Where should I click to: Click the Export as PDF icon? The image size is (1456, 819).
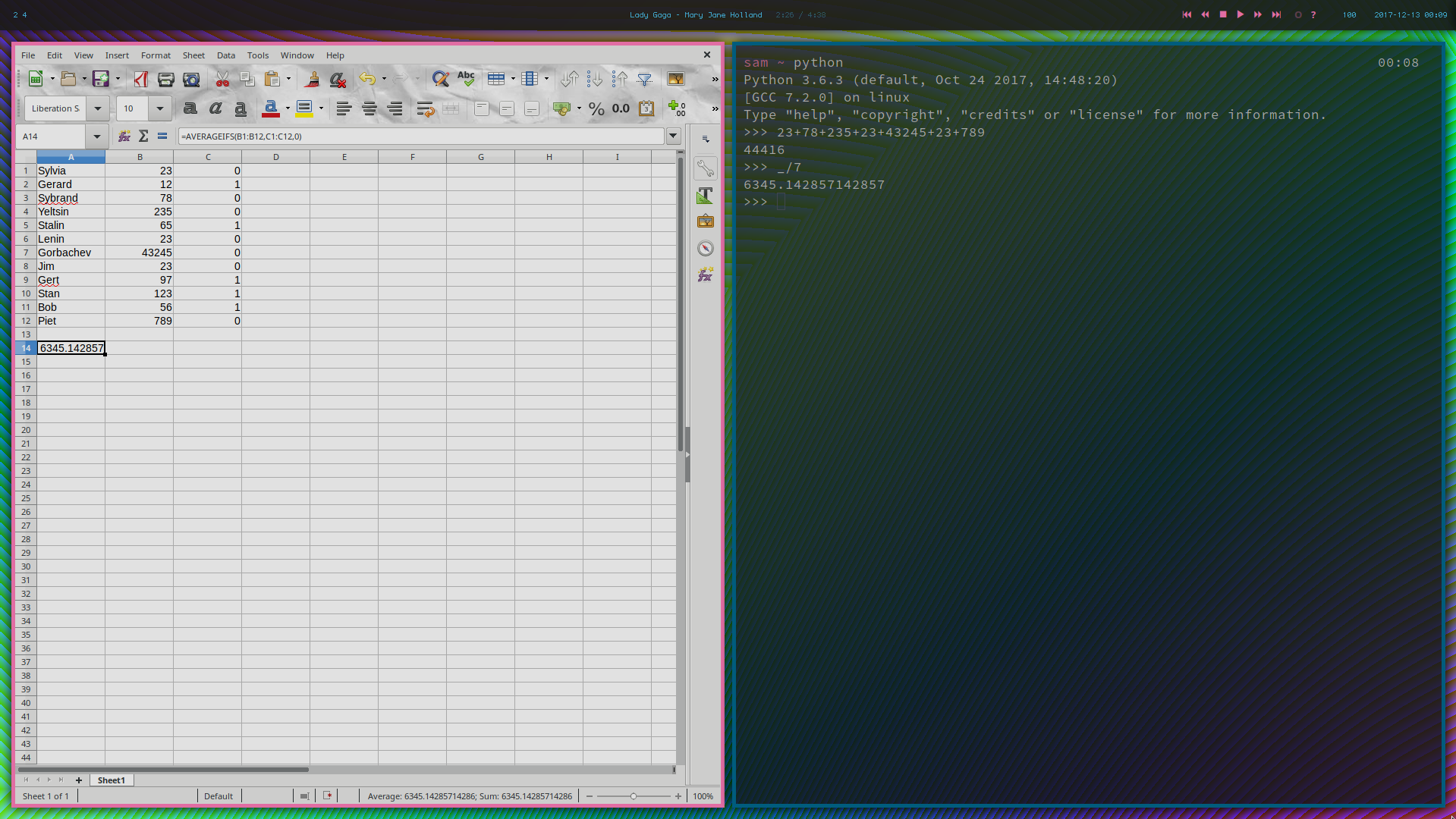coord(140,79)
